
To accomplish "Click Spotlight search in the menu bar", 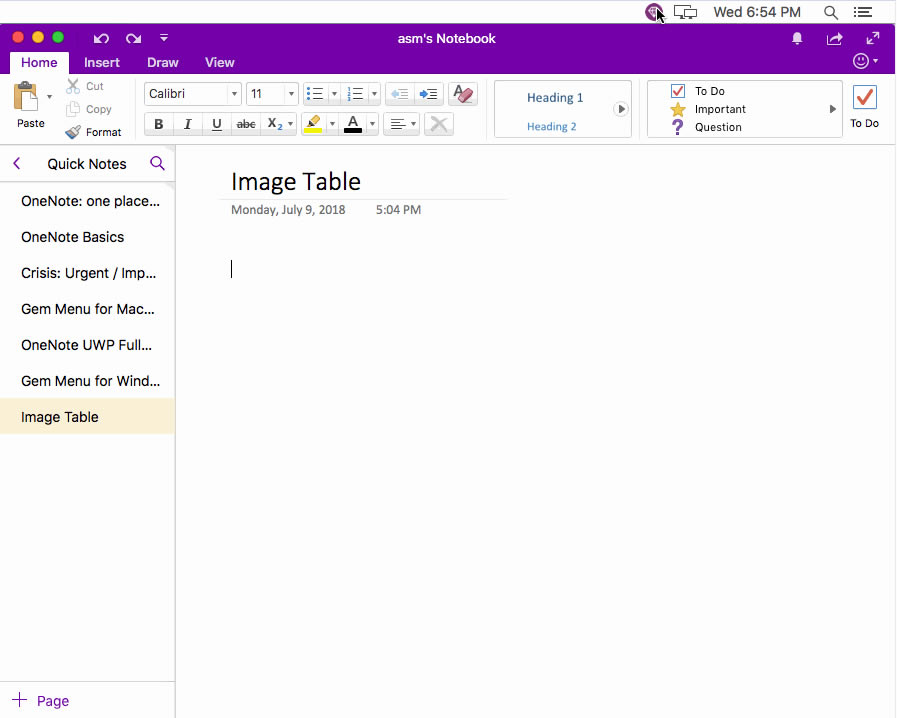I will pyautogui.click(x=831, y=11).
